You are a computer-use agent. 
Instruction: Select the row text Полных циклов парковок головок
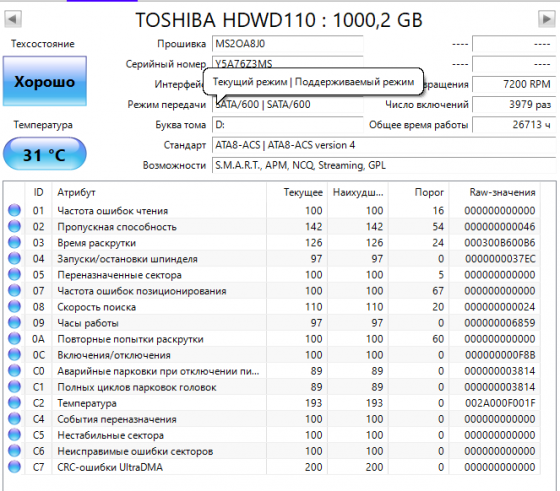coord(137,387)
